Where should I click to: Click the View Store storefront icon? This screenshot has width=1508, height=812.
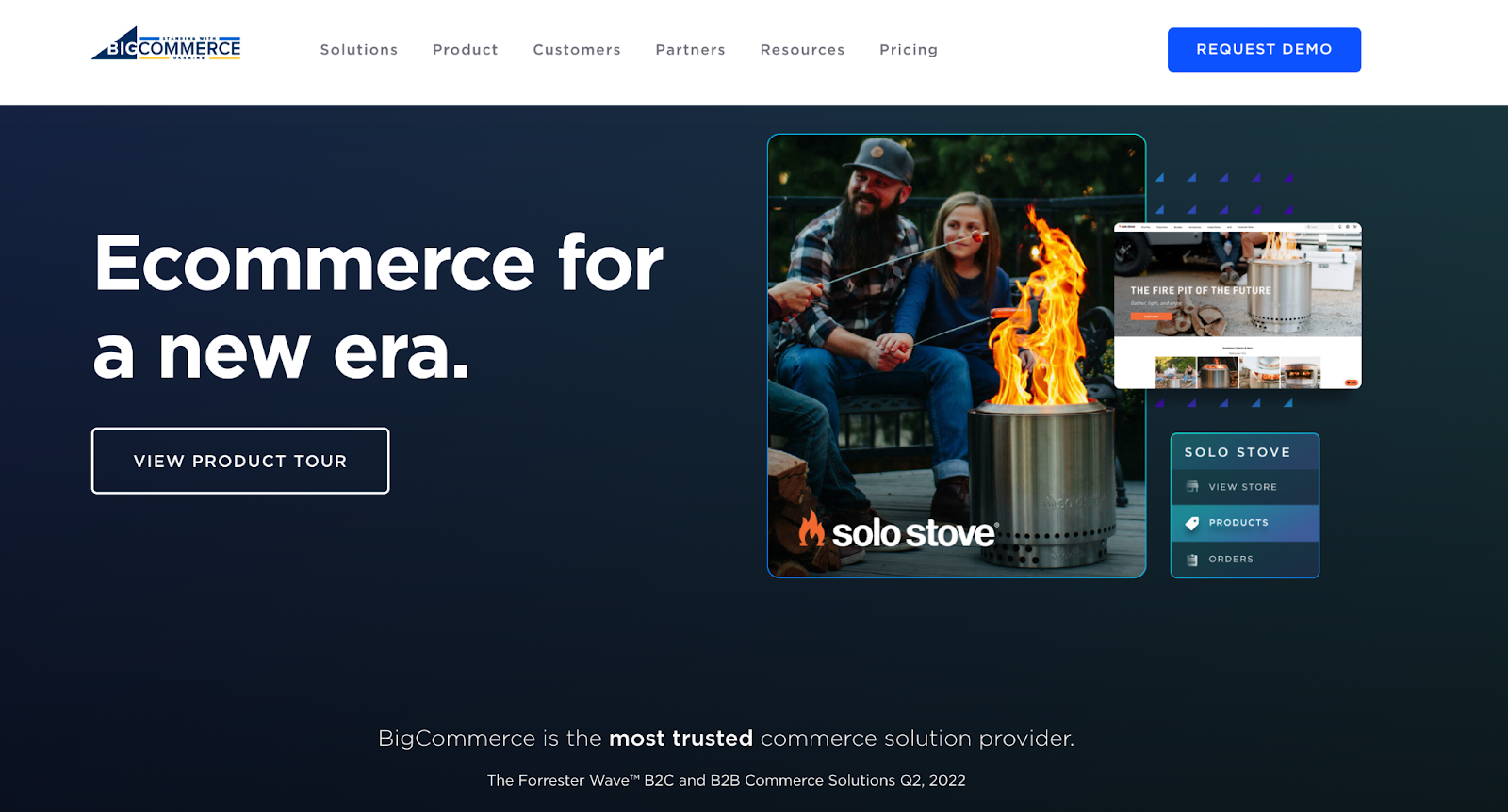pos(1192,487)
